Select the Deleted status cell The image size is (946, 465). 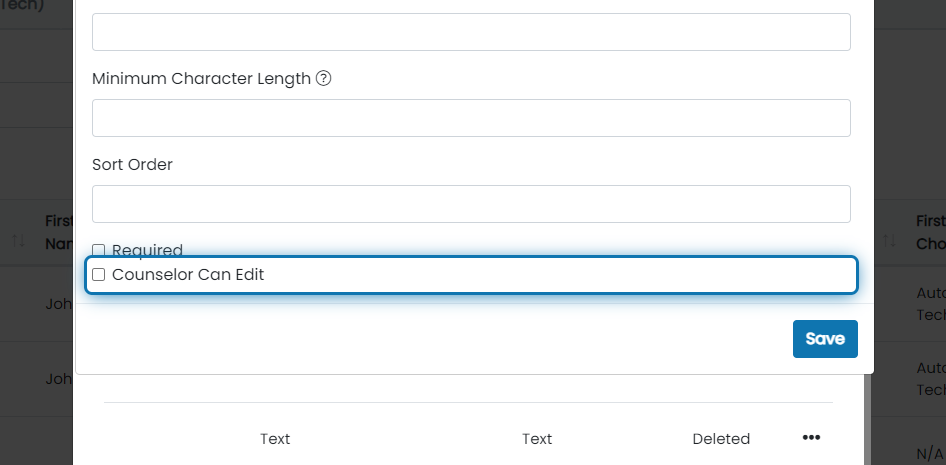pos(721,439)
